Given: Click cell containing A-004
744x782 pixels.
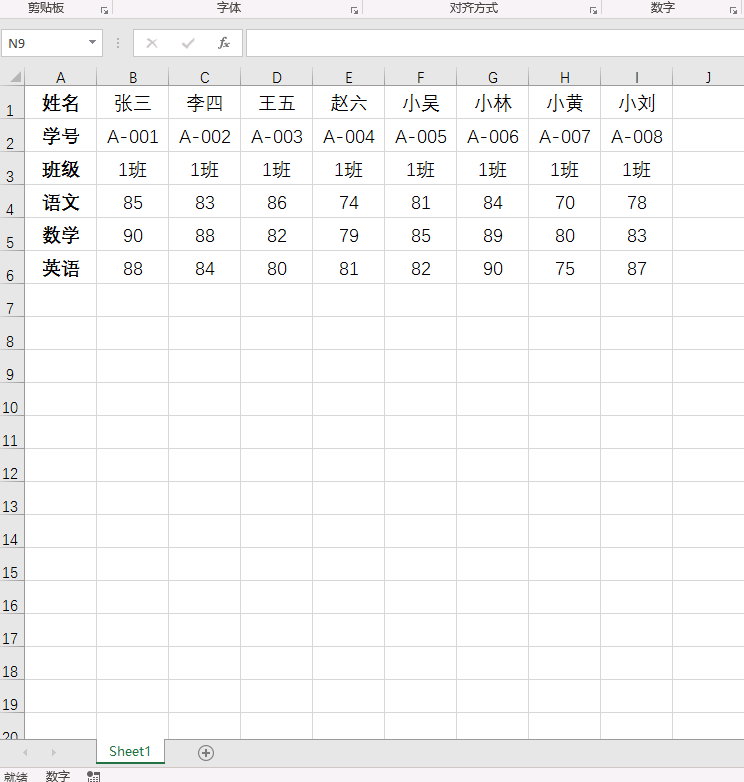Looking at the screenshot, I should [x=349, y=136].
